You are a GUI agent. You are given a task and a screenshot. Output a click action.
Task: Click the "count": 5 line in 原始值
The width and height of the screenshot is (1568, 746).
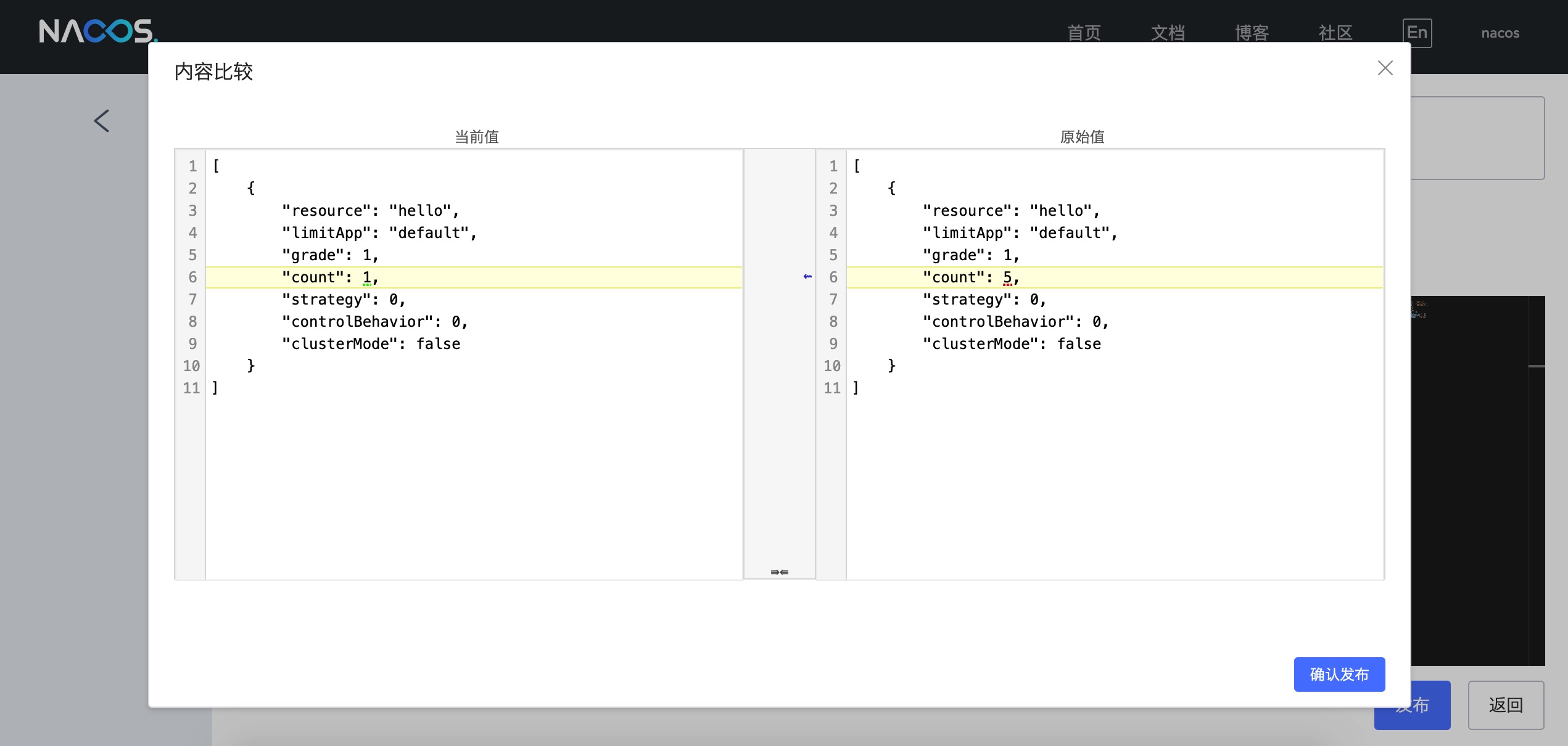pos(1114,277)
